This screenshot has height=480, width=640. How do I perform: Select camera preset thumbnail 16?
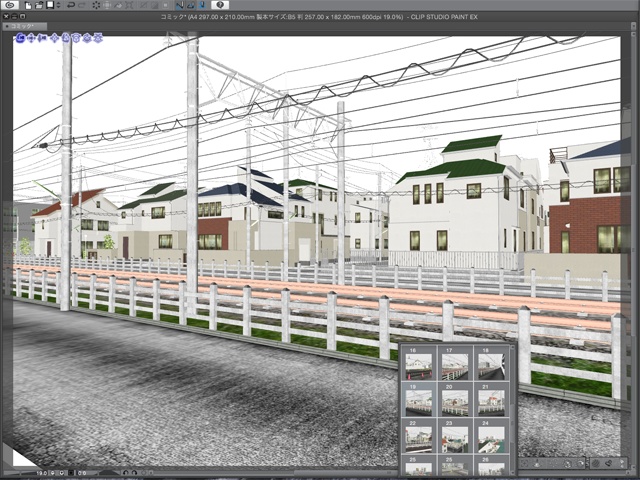click(x=419, y=365)
